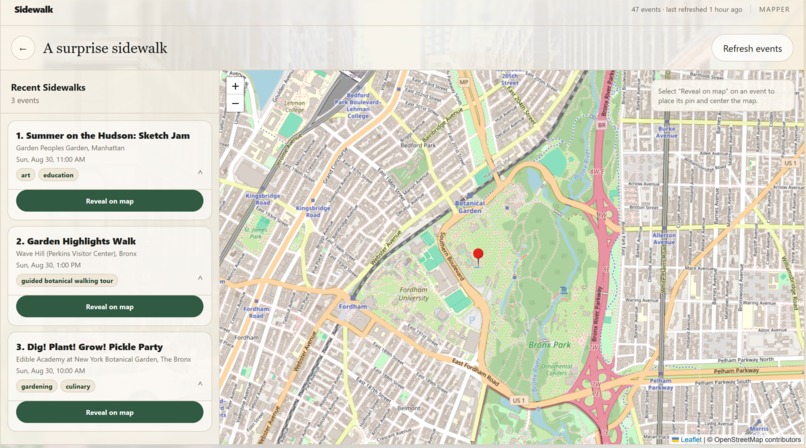The width and height of the screenshot is (806, 448).
Task: Click the culinary tag
Action: [x=78, y=386]
